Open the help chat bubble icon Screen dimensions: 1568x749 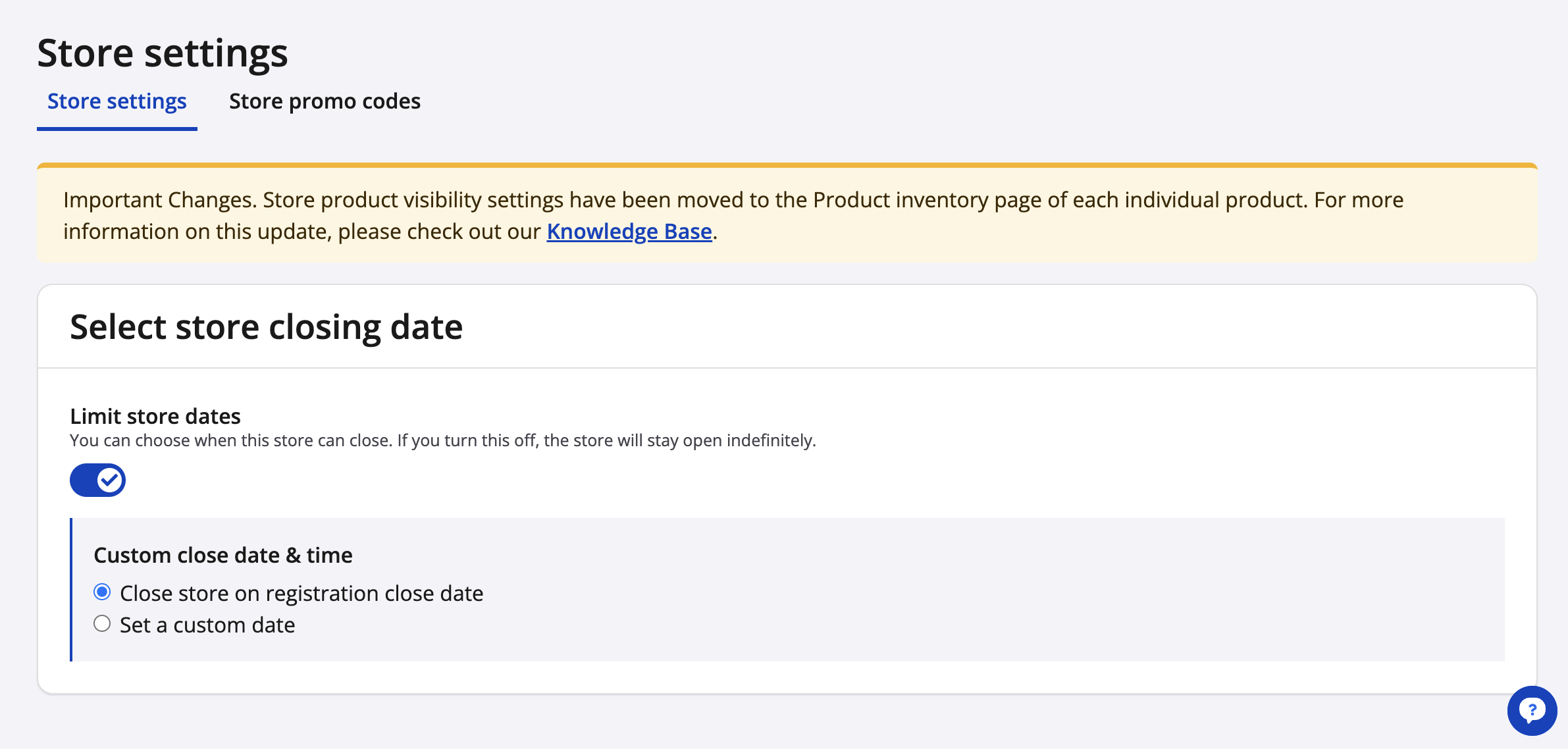[1532, 710]
